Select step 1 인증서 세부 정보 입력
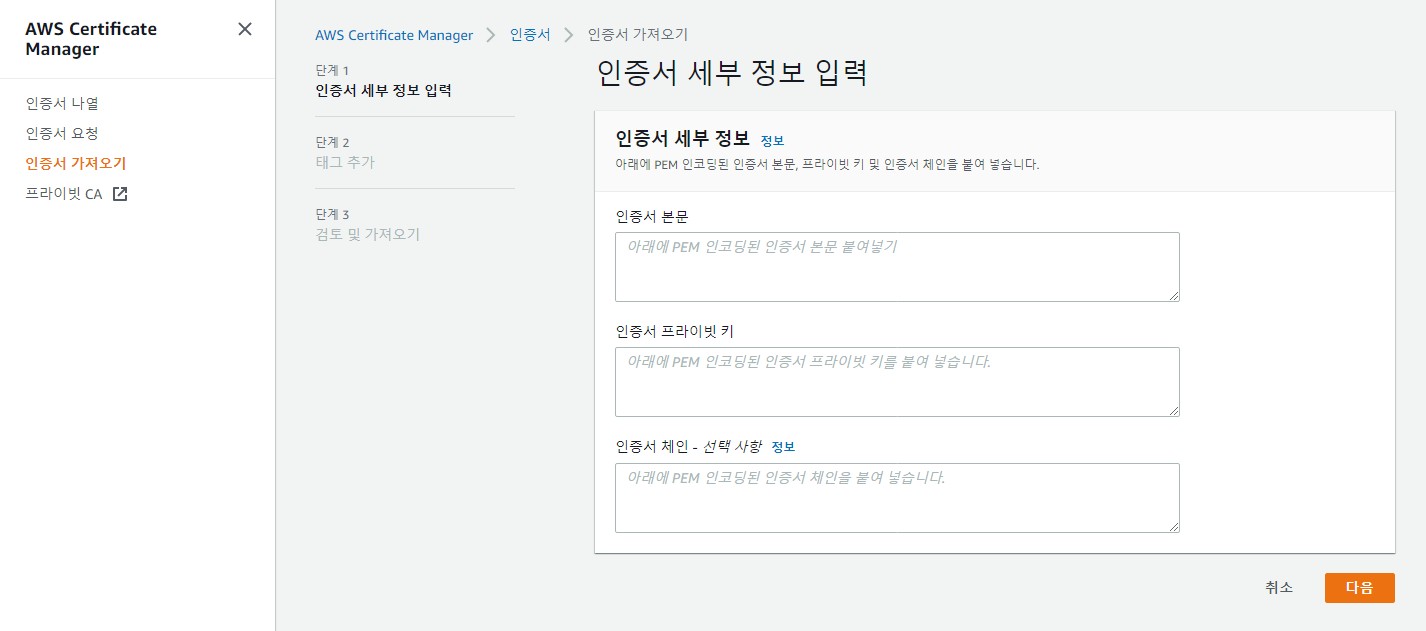1426x631 pixels. tap(383, 91)
